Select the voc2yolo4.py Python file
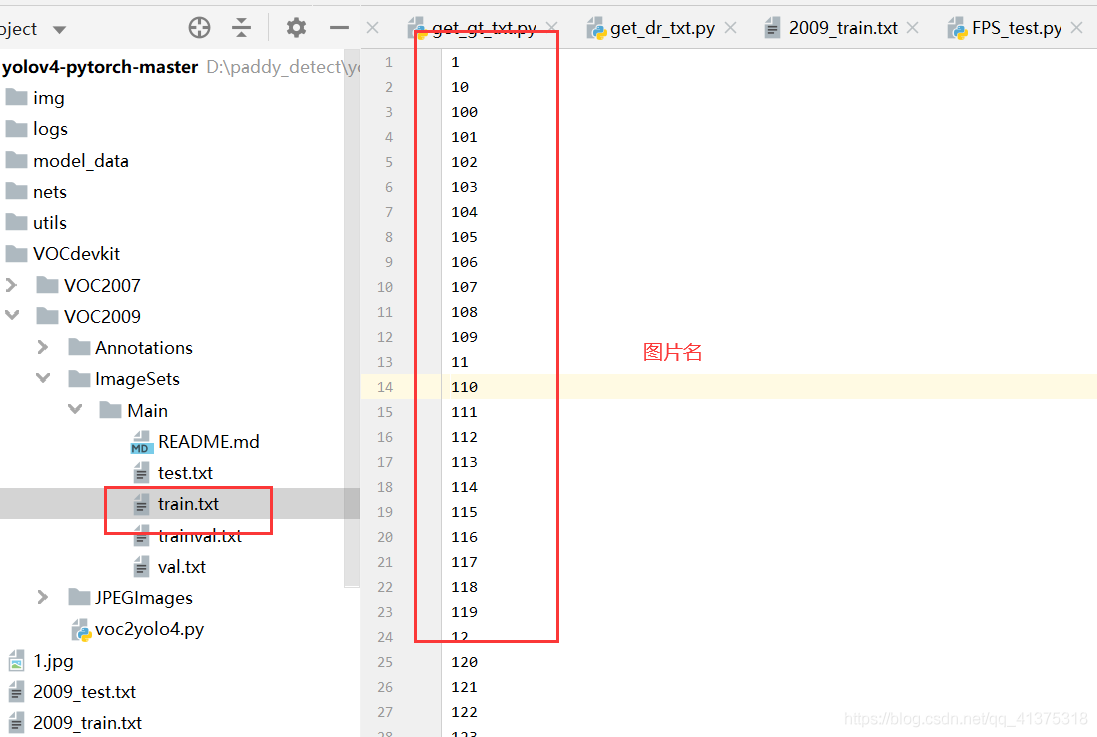 click(149, 629)
